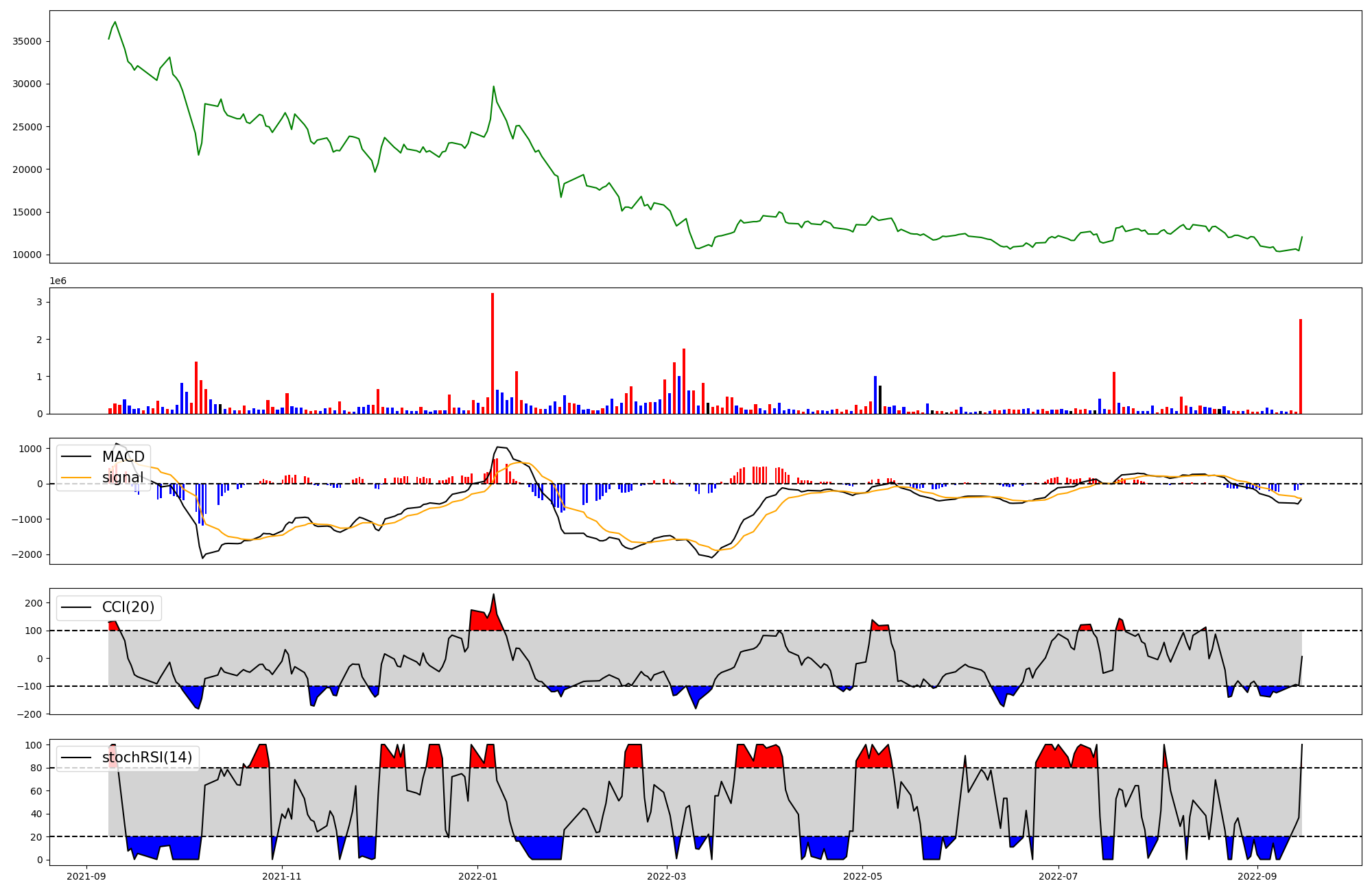Viewport: 1372px width, 892px height.
Task: Click the MACD legend label
Action: click(123, 457)
